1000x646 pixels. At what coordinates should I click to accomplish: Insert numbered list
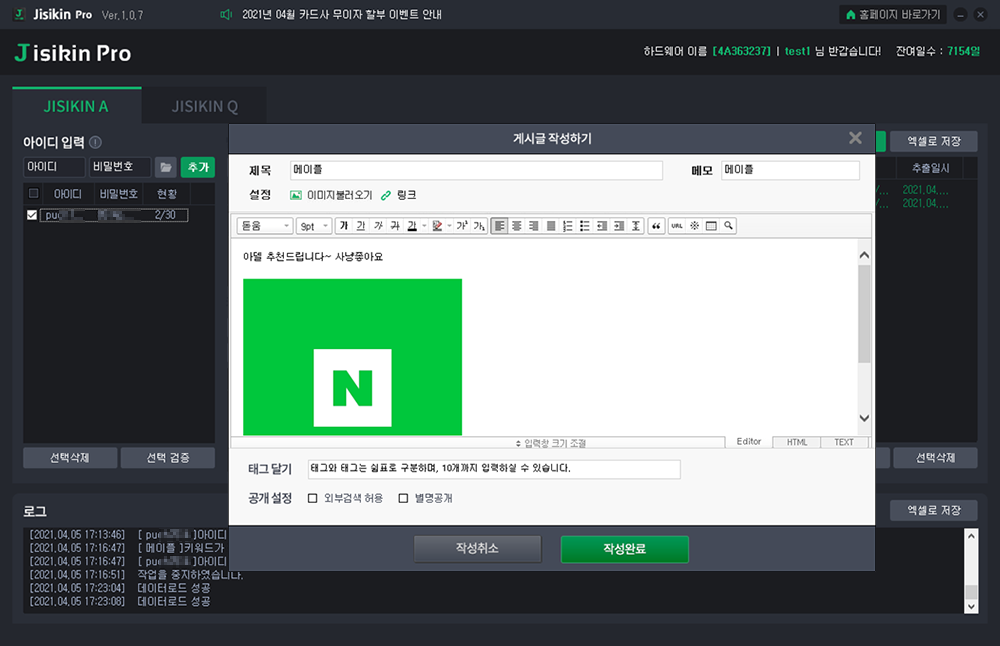568,226
